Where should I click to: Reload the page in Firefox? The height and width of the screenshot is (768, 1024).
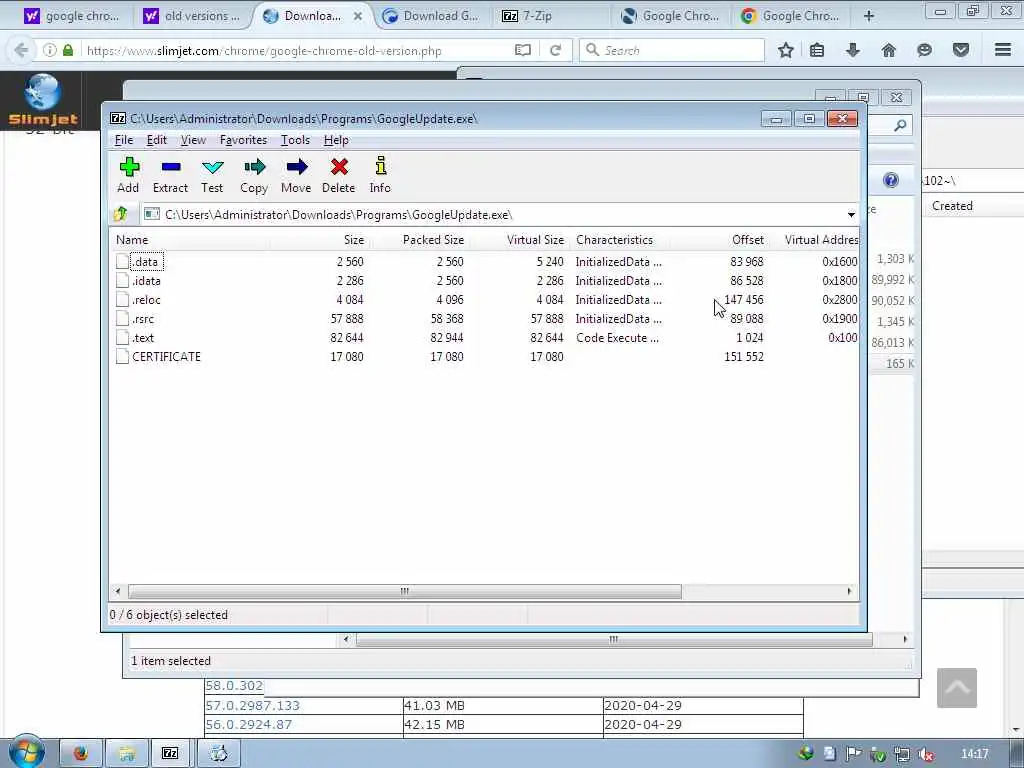click(555, 50)
